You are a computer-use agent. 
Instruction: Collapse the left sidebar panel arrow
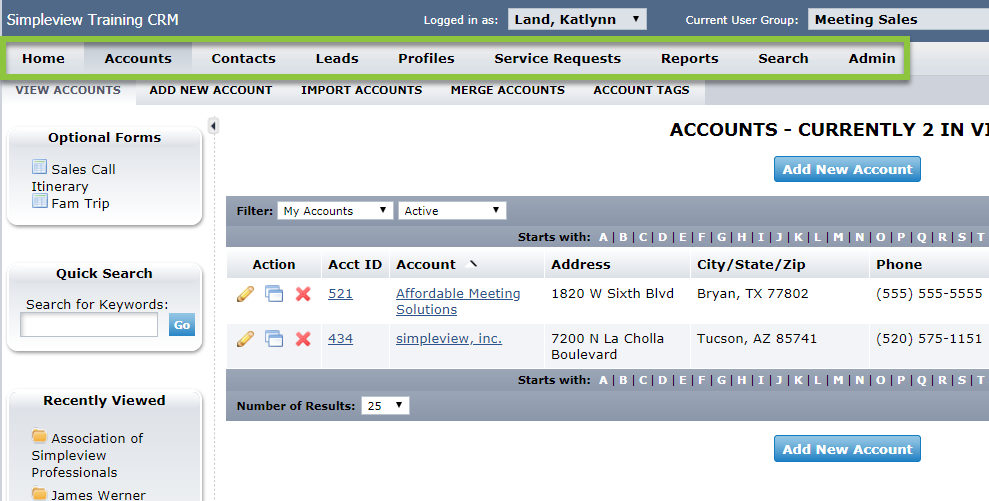213,126
